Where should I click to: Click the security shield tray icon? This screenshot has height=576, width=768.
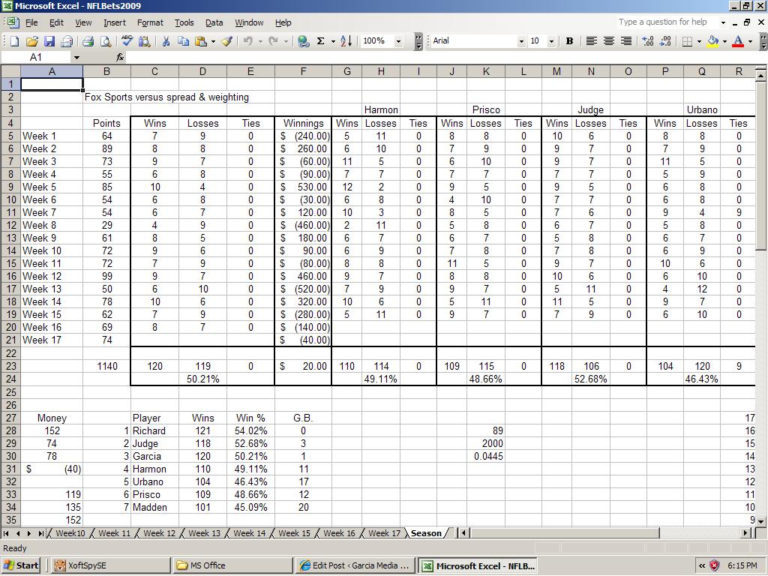(715, 566)
